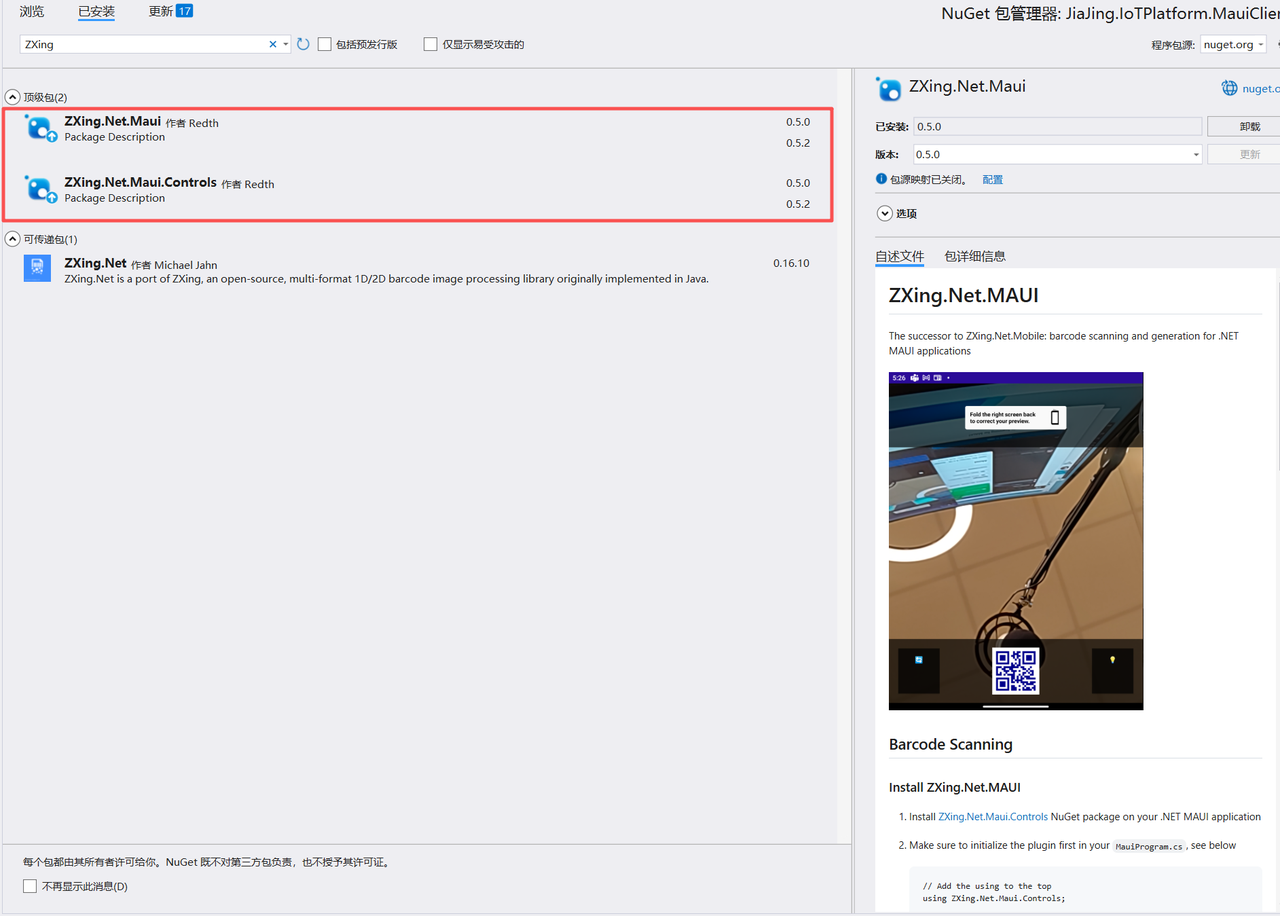The width and height of the screenshot is (1280, 916).
Task: Click the Install ZXing.Net.MAUI heading
Action: (955, 787)
